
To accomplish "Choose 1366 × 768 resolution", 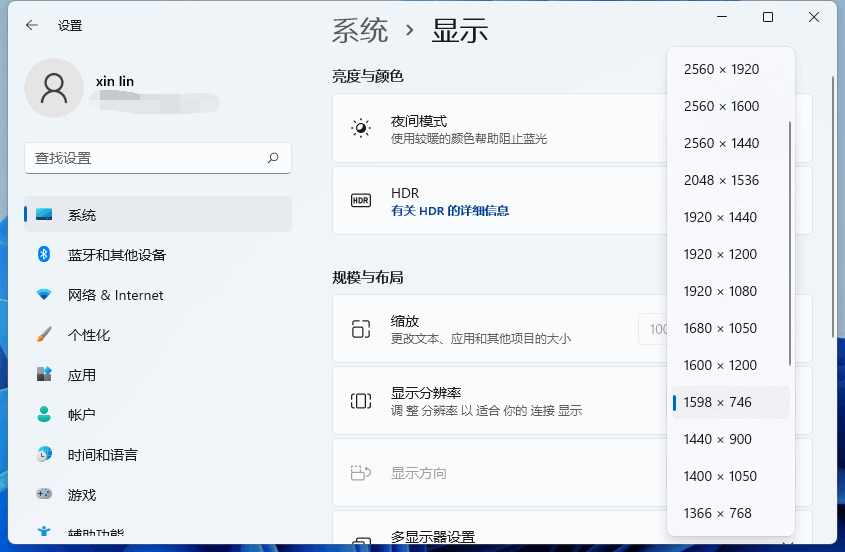I will click(731, 513).
